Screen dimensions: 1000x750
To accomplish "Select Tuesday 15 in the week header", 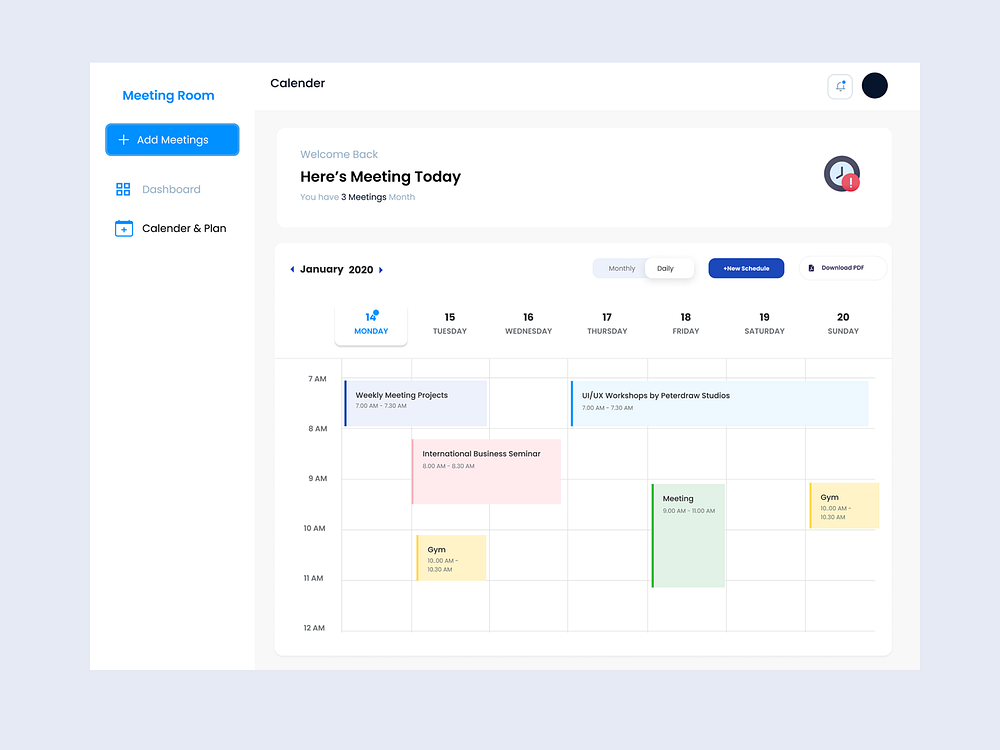I will pos(449,322).
